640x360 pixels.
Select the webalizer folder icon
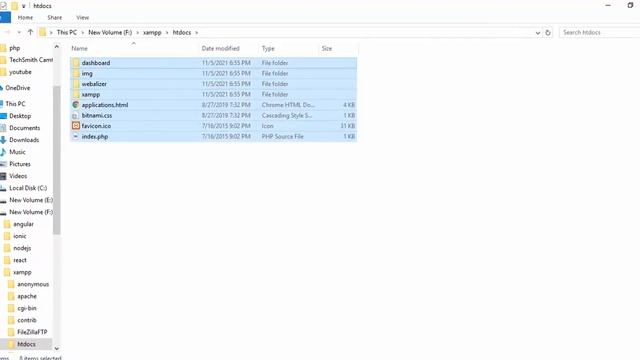76,84
